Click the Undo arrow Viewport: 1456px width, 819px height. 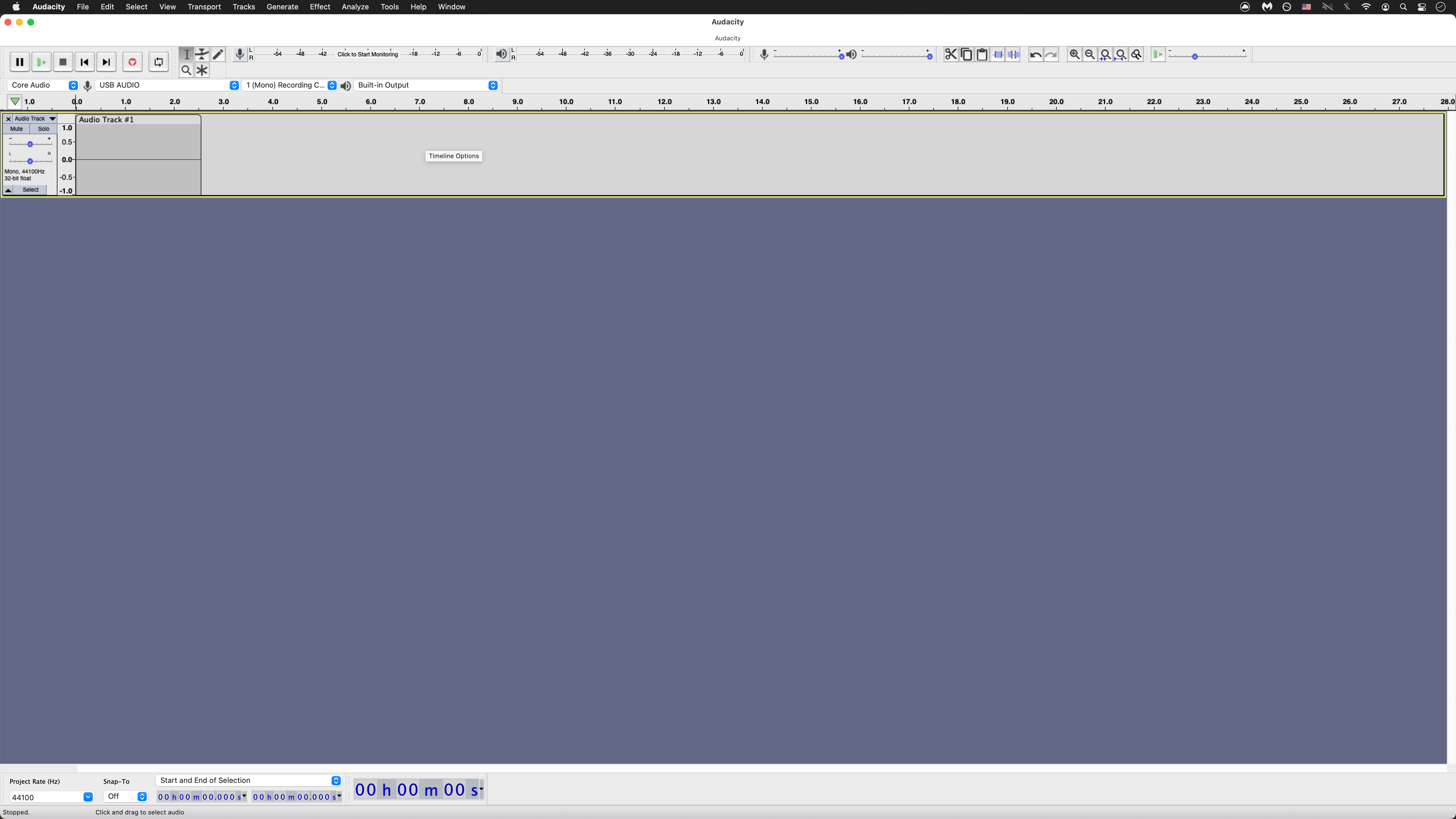(1035, 54)
